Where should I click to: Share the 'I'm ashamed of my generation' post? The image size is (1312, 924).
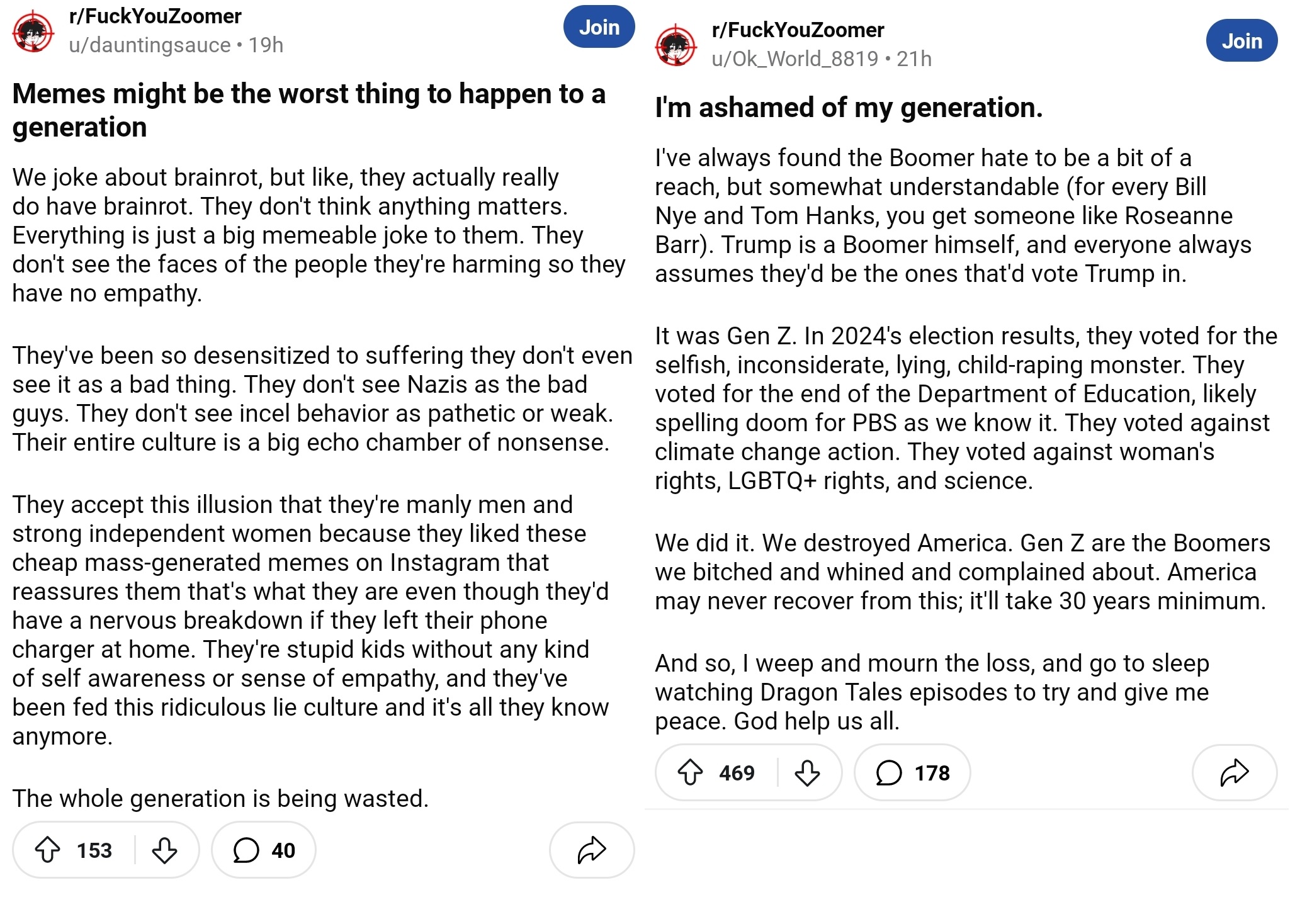(x=1234, y=772)
